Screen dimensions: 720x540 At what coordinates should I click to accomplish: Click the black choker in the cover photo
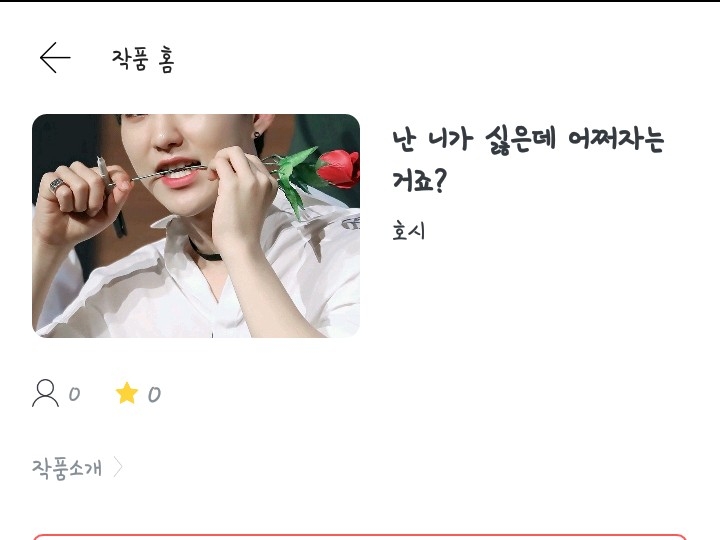pos(205,252)
